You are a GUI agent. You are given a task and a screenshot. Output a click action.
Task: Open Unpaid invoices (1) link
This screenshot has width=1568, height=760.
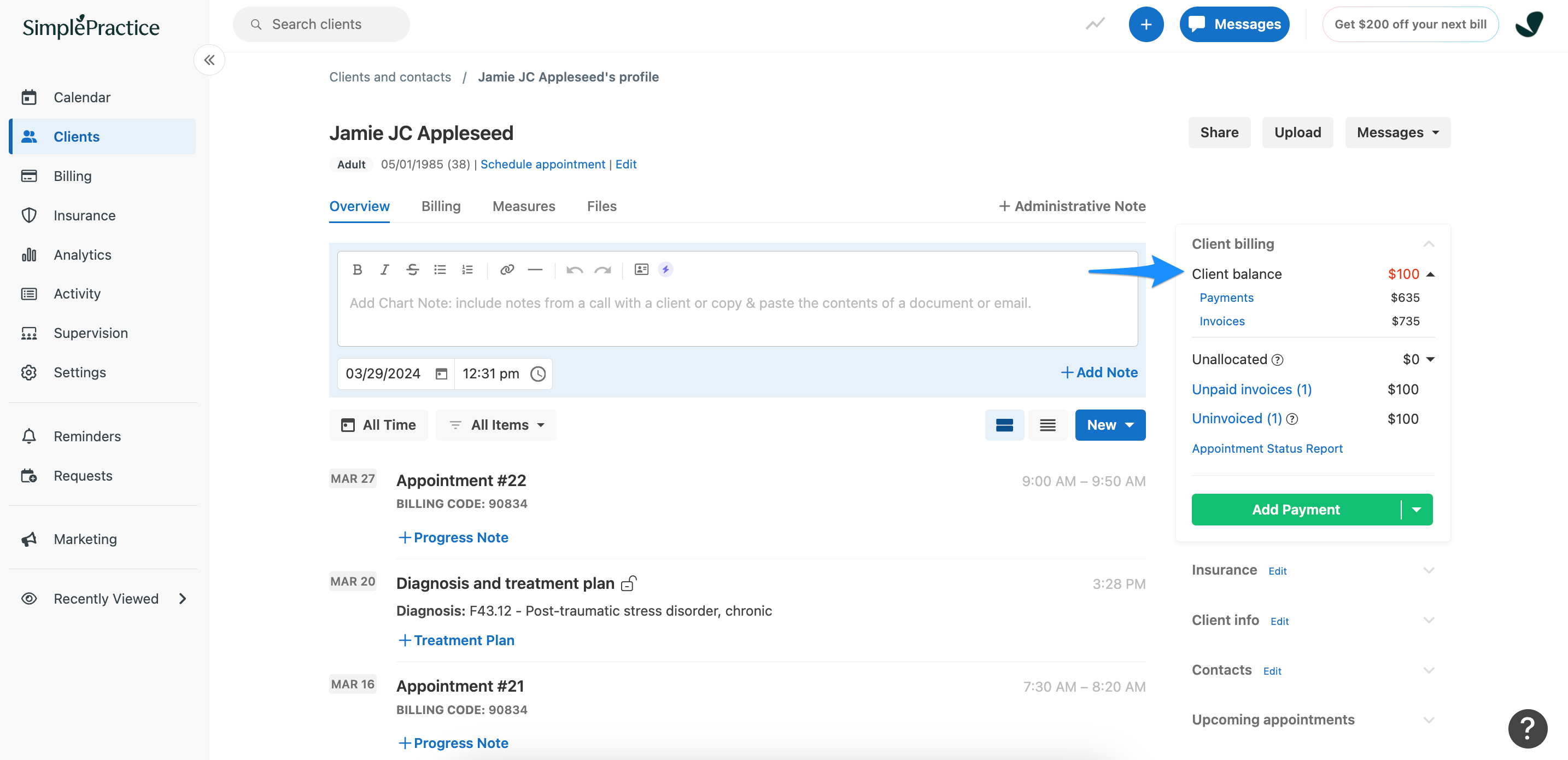(x=1251, y=389)
